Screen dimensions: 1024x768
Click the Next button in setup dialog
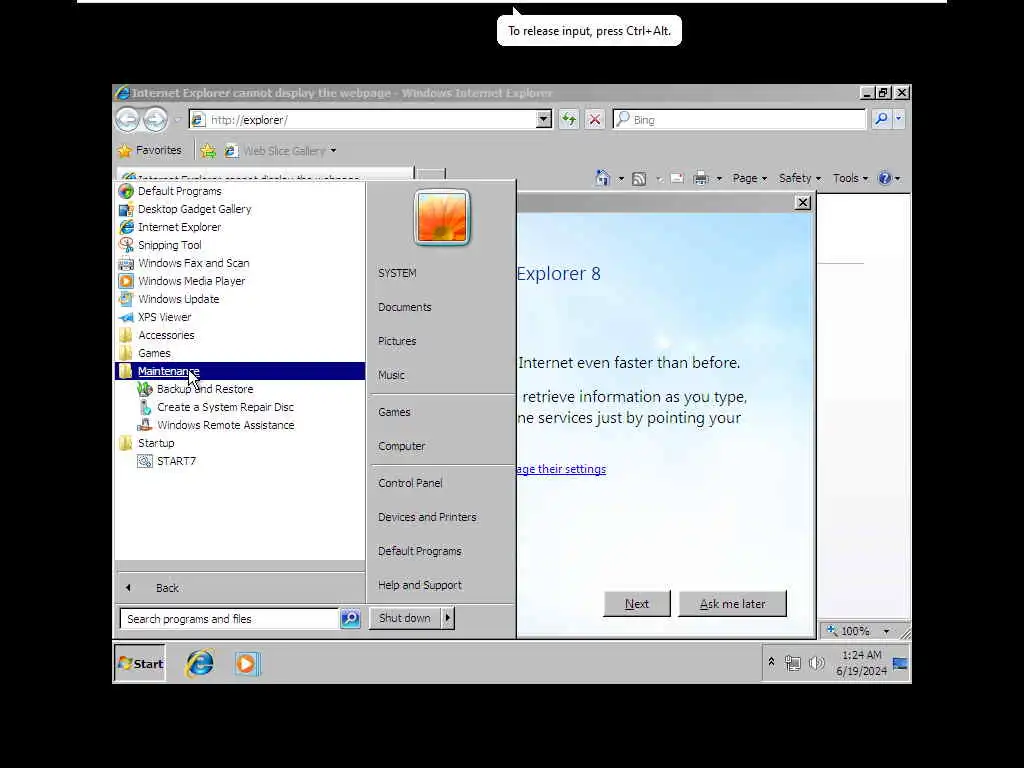click(636, 603)
